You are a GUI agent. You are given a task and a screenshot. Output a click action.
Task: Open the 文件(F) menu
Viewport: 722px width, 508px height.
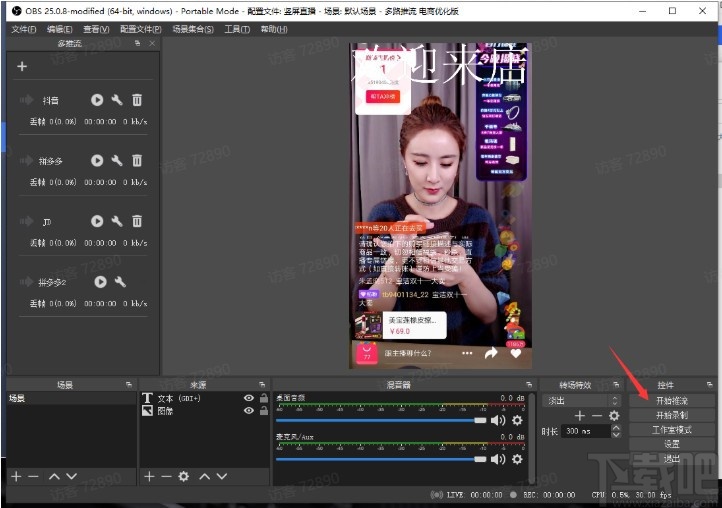23,29
